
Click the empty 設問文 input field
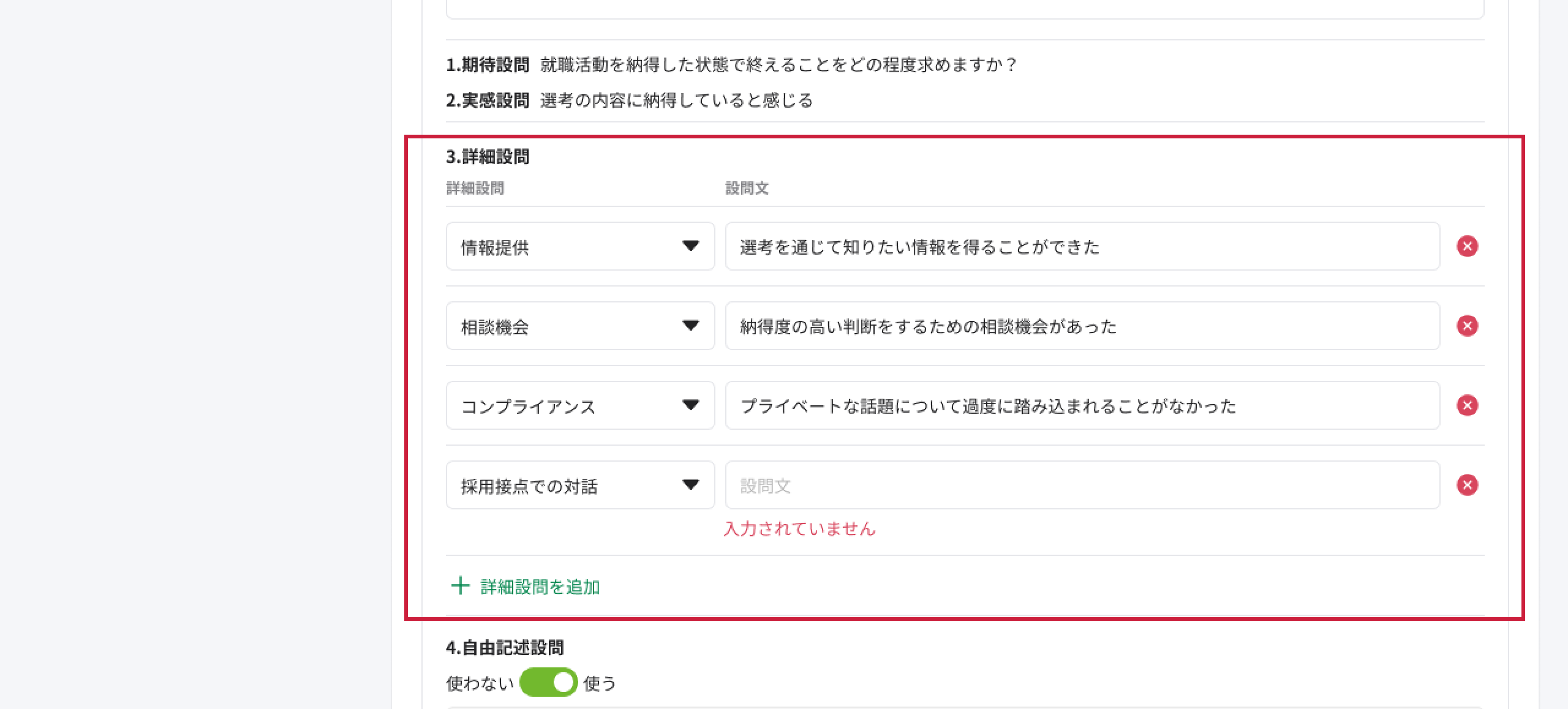pyautogui.click(x=1082, y=485)
